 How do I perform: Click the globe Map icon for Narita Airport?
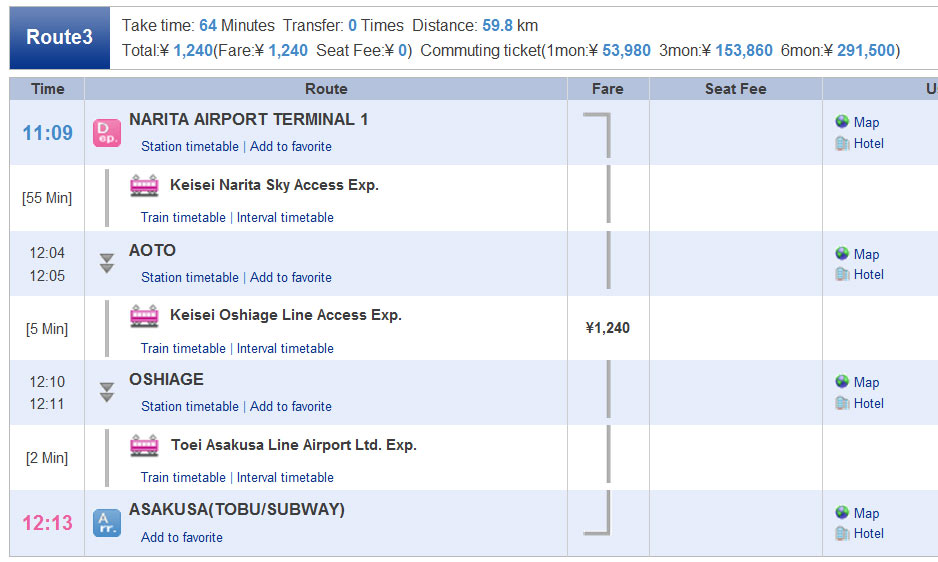click(842, 122)
